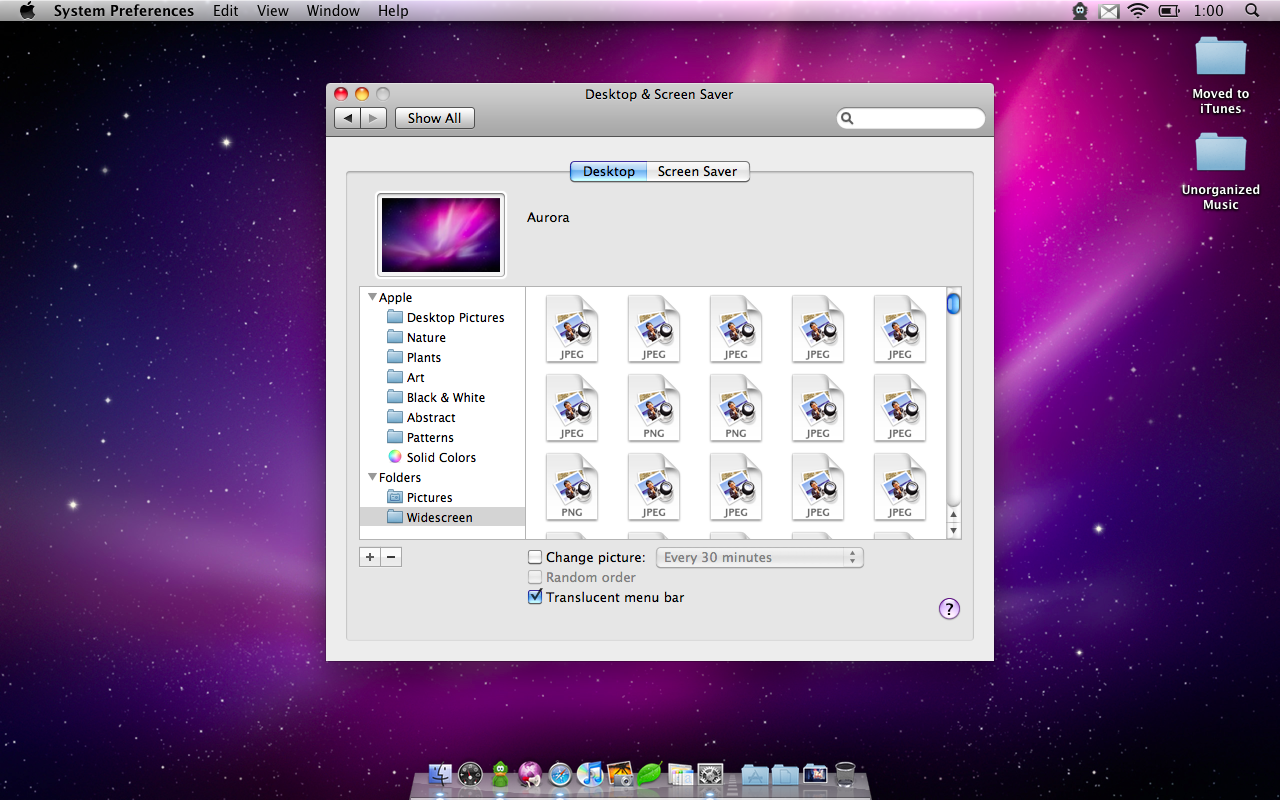The image size is (1280, 800).
Task: Launch Dashboard from the dock
Action: pos(470,774)
